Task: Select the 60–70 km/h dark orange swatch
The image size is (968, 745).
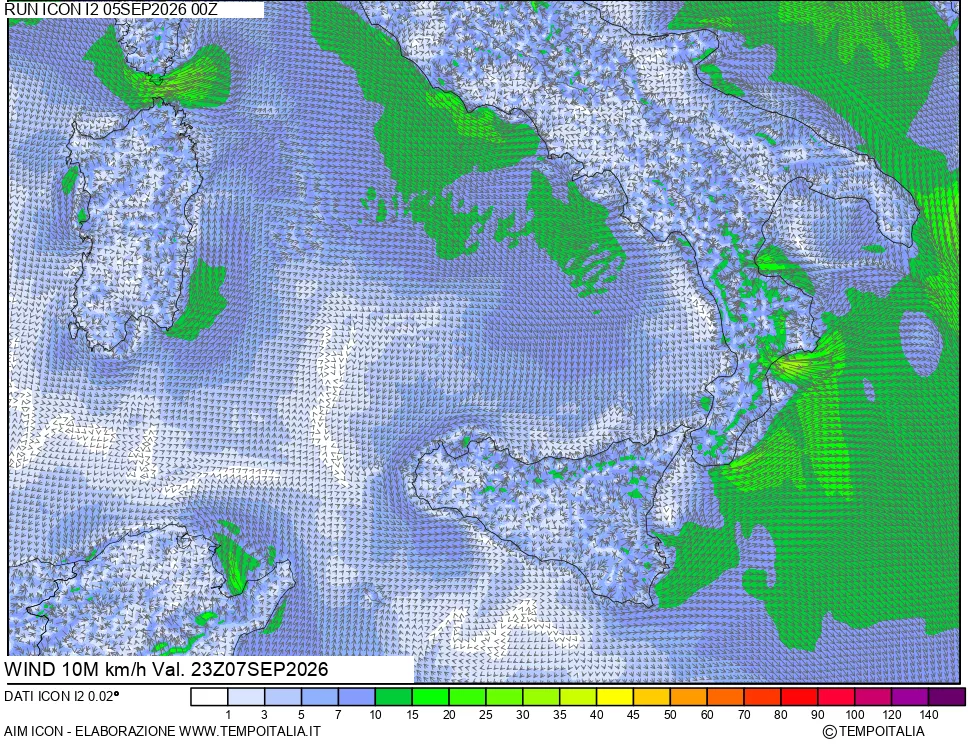Action: coord(725,697)
